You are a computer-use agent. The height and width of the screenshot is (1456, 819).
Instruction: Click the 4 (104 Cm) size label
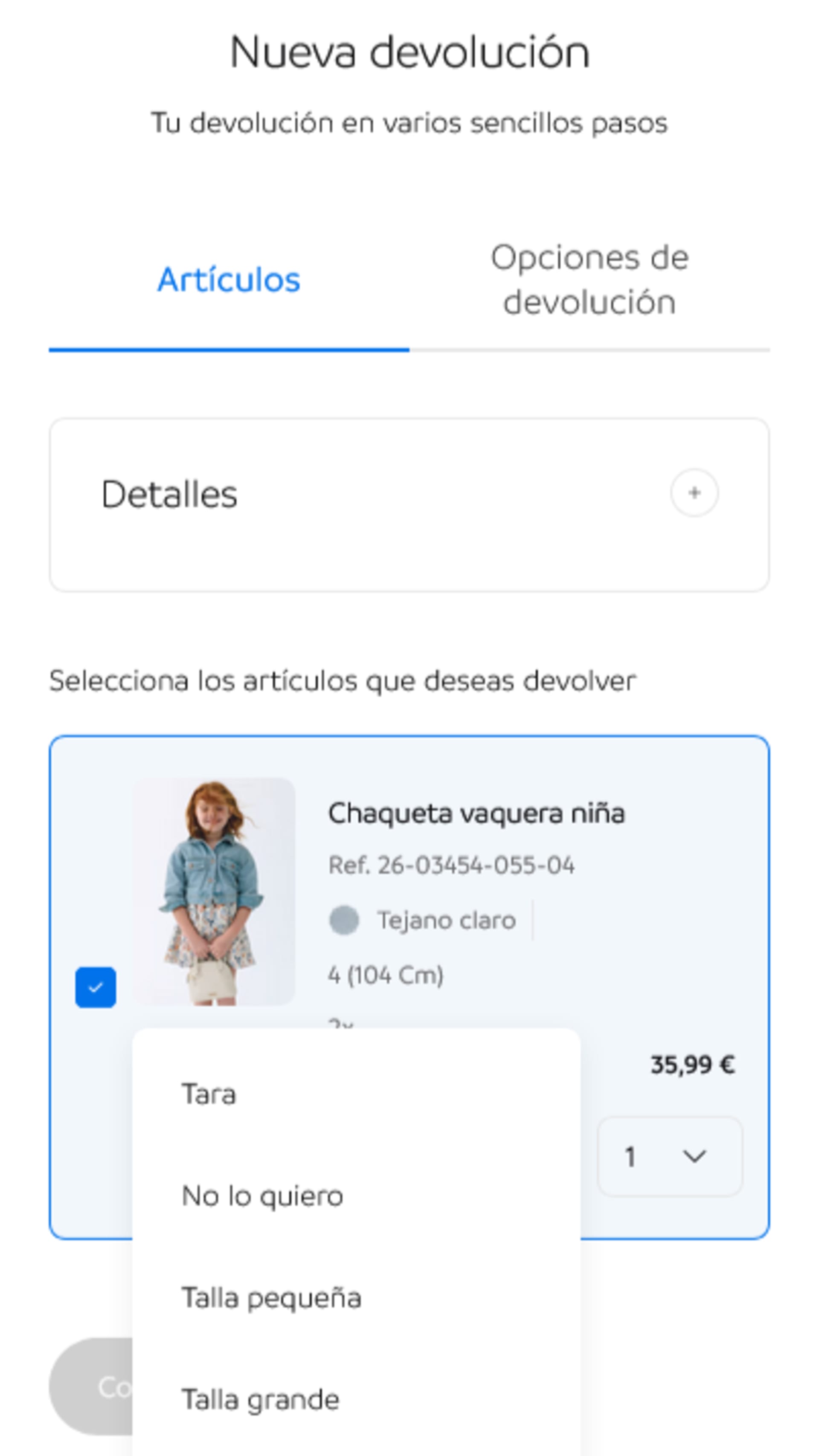[386, 975]
